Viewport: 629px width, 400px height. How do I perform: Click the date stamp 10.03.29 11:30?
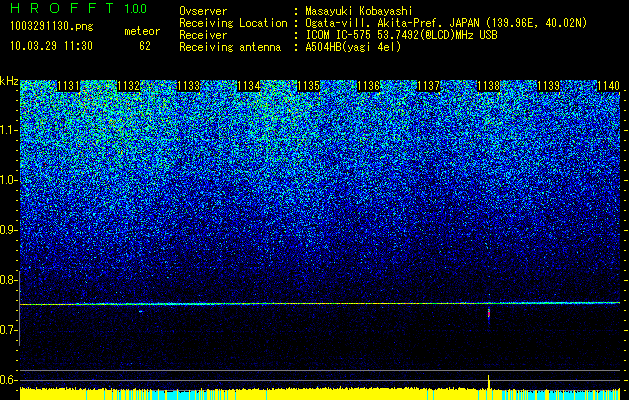51,46
